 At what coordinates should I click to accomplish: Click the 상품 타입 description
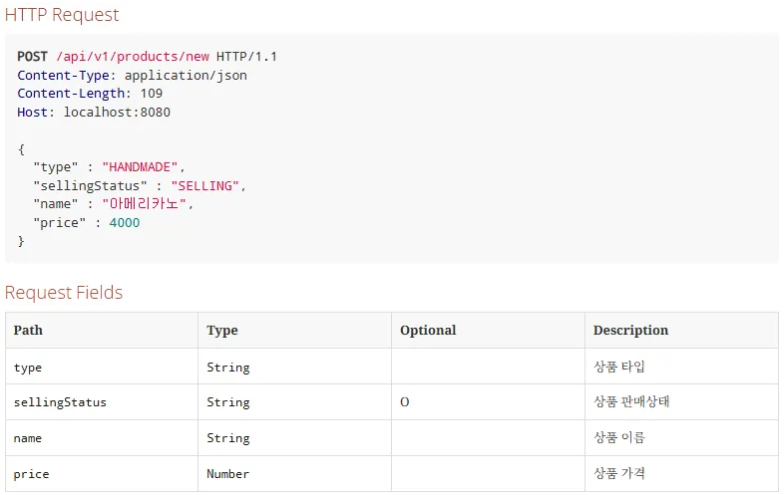(619, 366)
